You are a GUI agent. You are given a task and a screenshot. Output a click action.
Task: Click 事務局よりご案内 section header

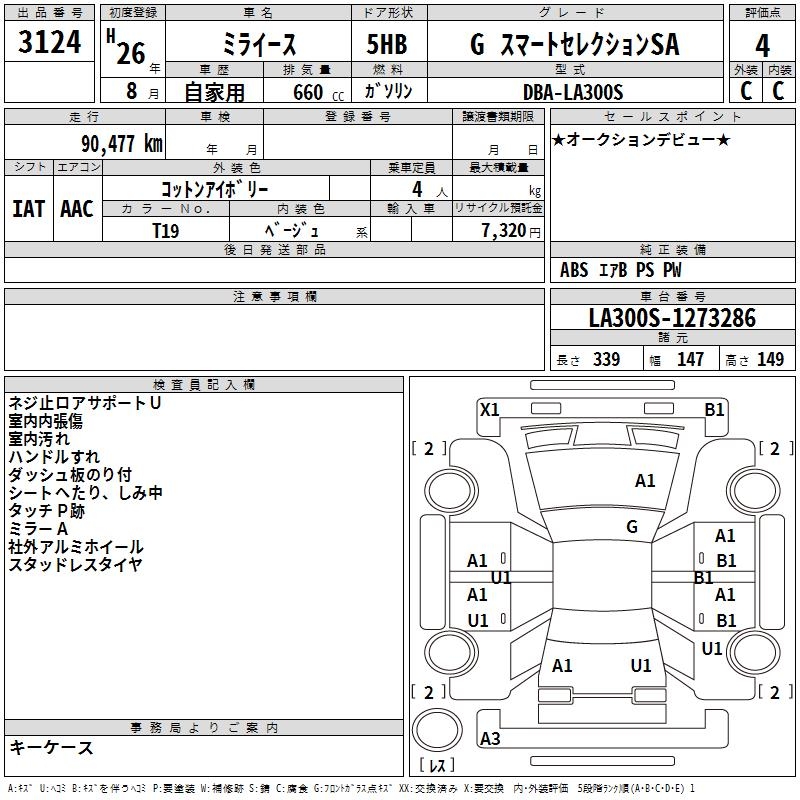click(x=204, y=728)
